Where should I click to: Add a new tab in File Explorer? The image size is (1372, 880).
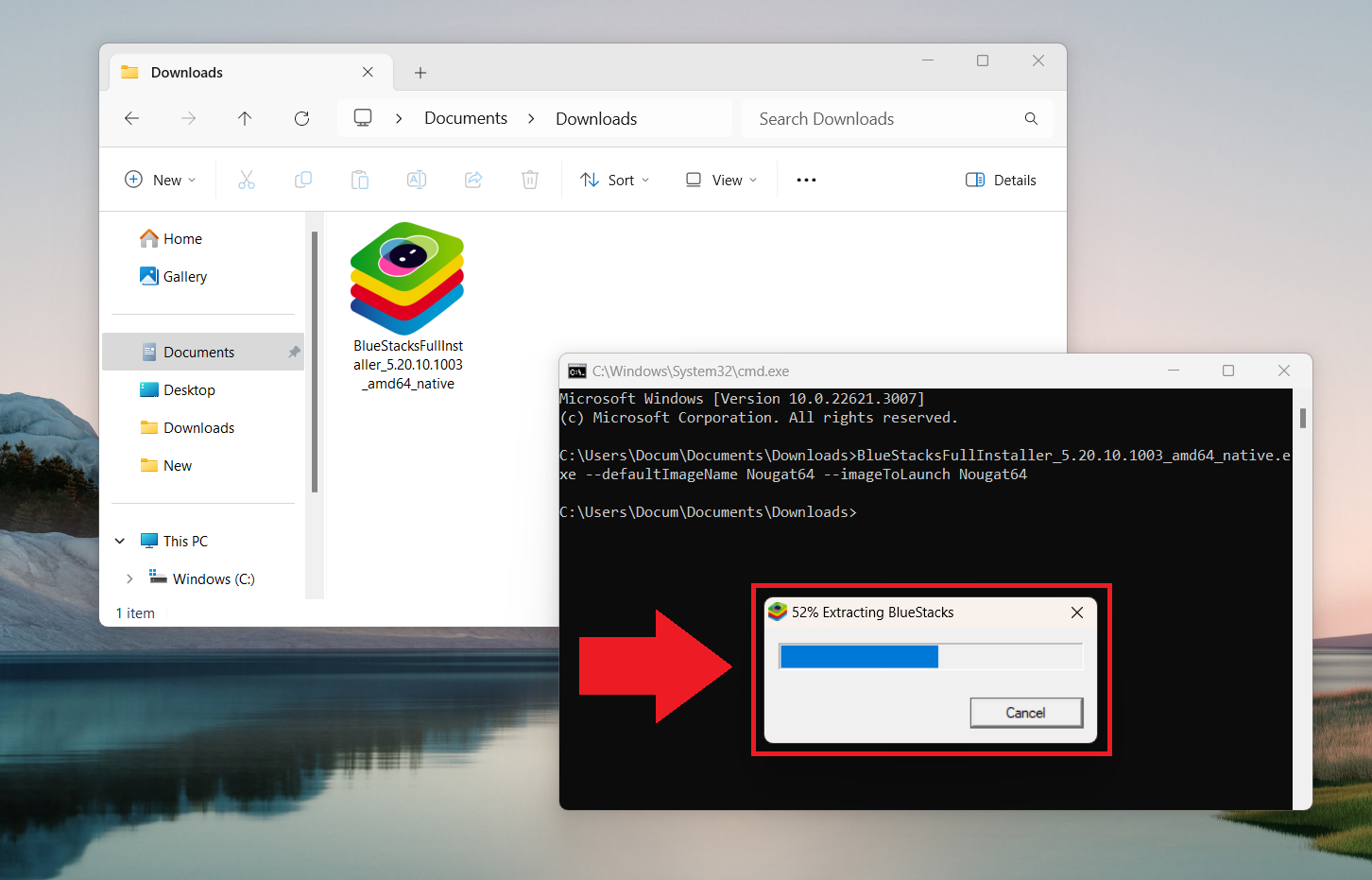[x=420, y=73]
